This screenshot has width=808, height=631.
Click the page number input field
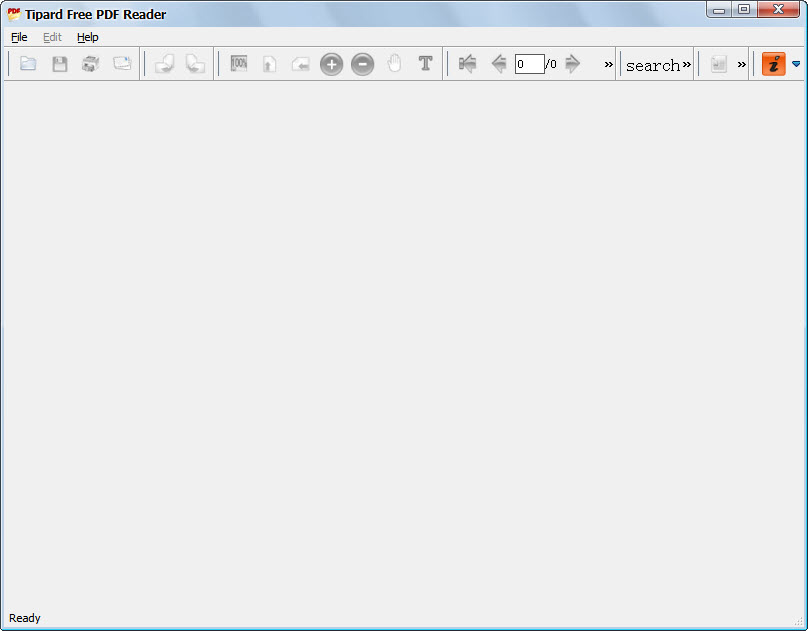(529, 64)
